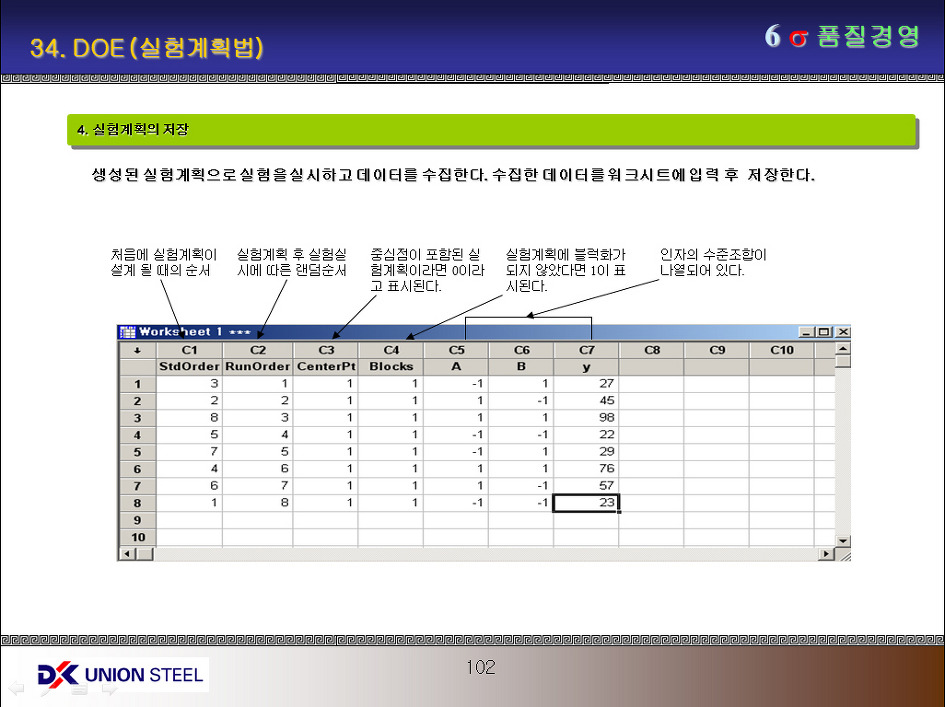Select the C10 column header
The image size is (945, 707).
781,350
